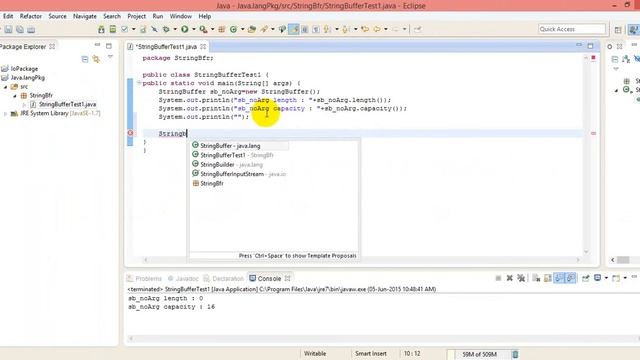Open the Run button dropdown arrow
640x360 pixels.
193,29
